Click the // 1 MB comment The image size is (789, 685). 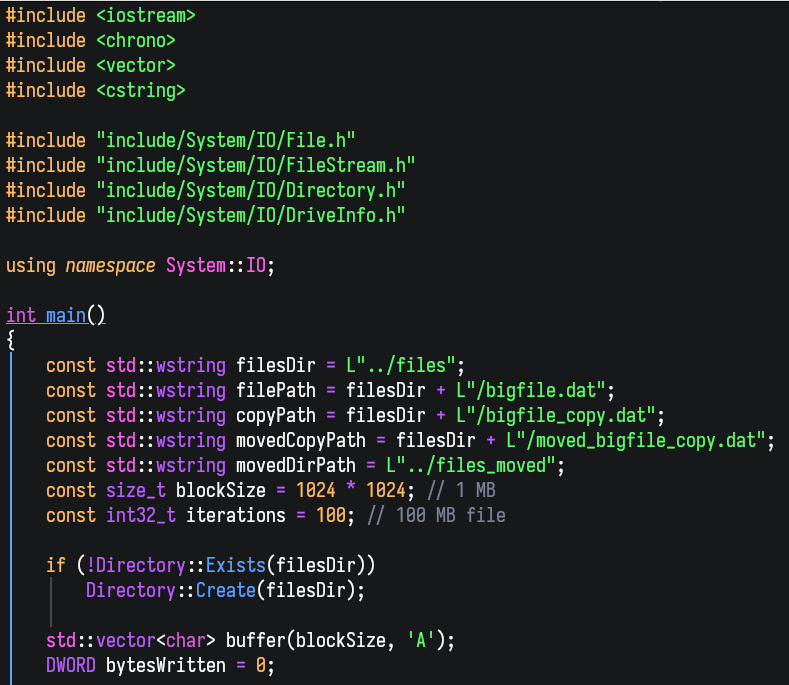[461, 490]
